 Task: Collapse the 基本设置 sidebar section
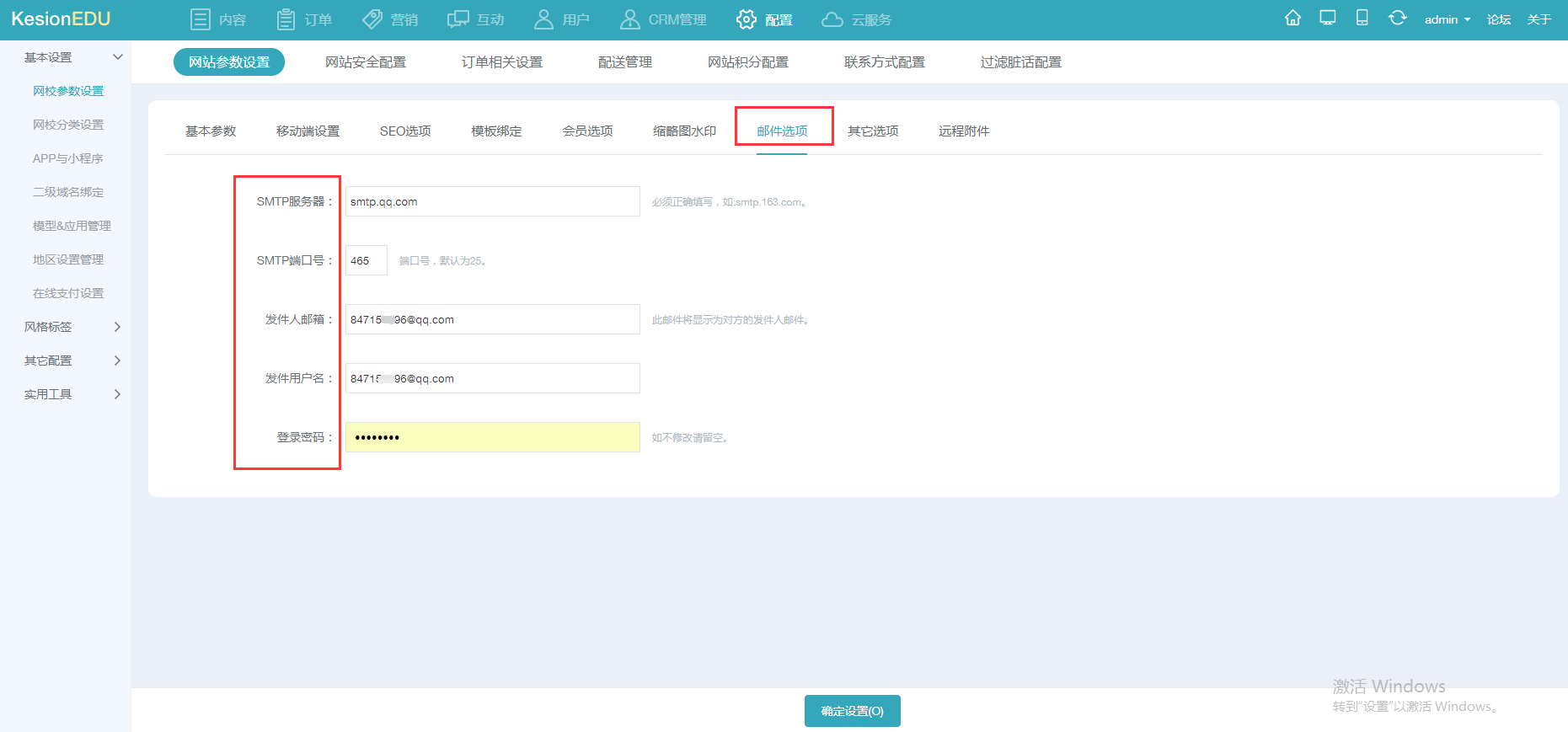click(117, 57)
